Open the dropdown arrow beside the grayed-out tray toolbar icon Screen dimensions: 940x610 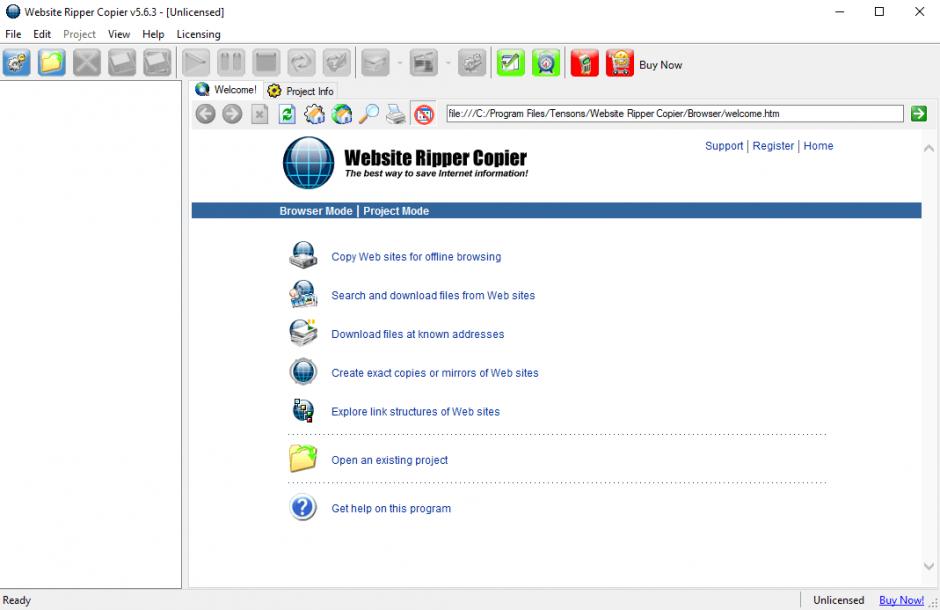pyautogui.click(x=400, y=63)
